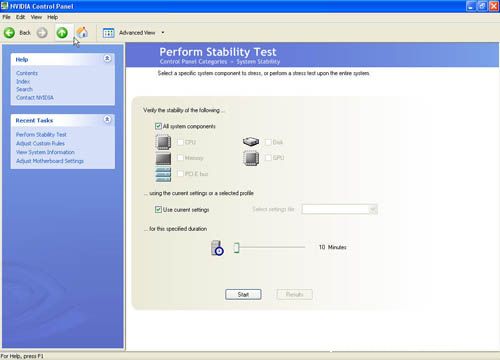This screenshot has height=360, width=500.
Task: Collapse the Help panel
Action: [x=107, y=58]
